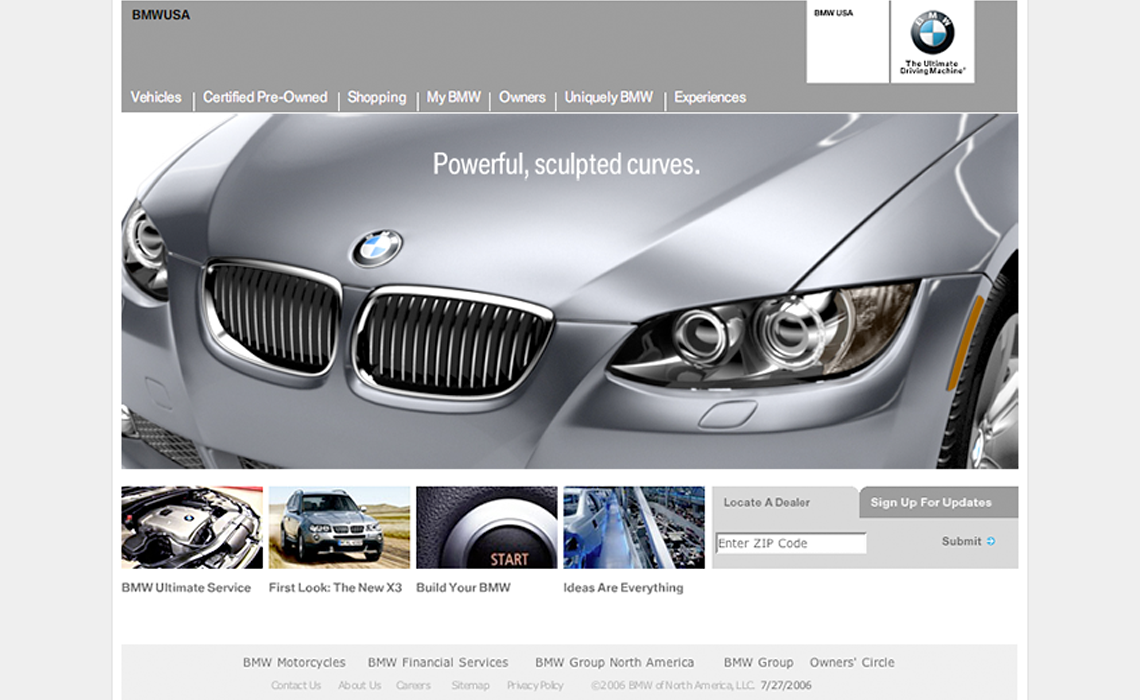Screen dimensions: 1140x700
Task: Click the Careers link
Action: [413, 685]
